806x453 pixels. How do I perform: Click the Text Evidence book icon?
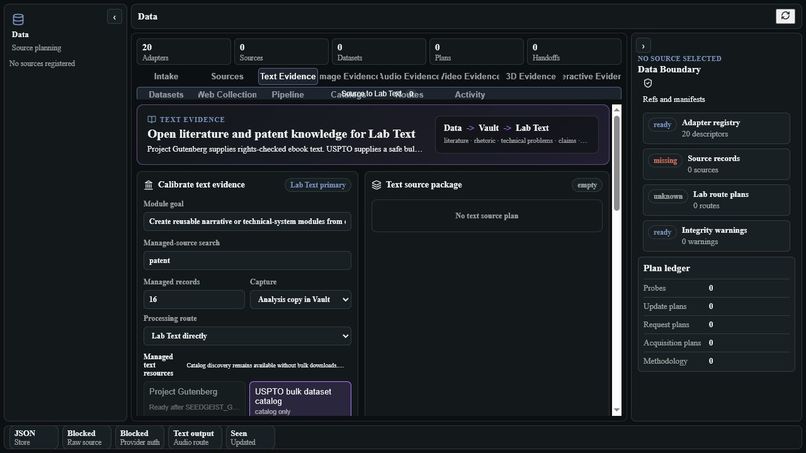click(152, 119)
